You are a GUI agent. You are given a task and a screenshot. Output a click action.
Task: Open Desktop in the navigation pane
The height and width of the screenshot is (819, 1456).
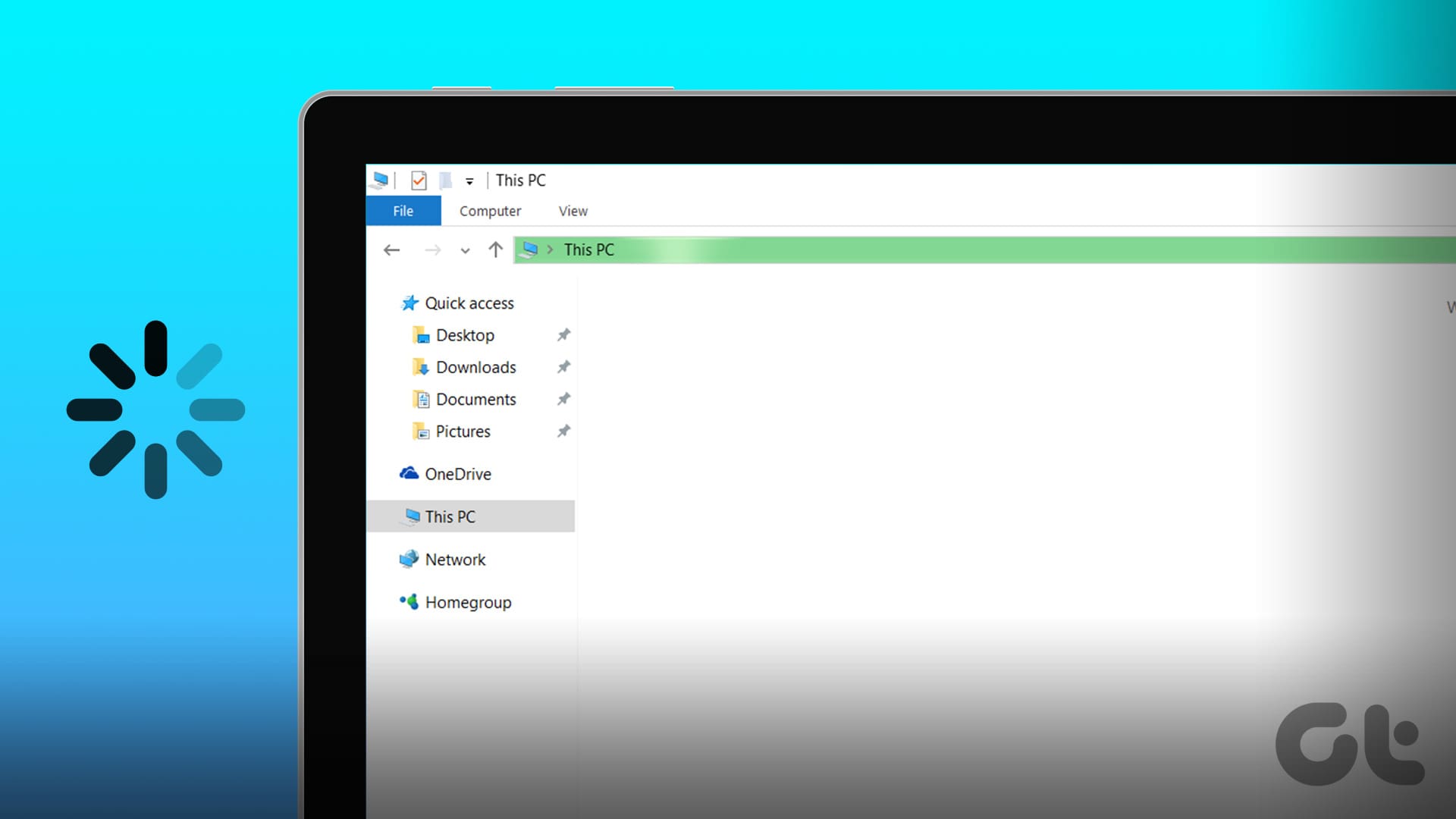pos(465,335)
